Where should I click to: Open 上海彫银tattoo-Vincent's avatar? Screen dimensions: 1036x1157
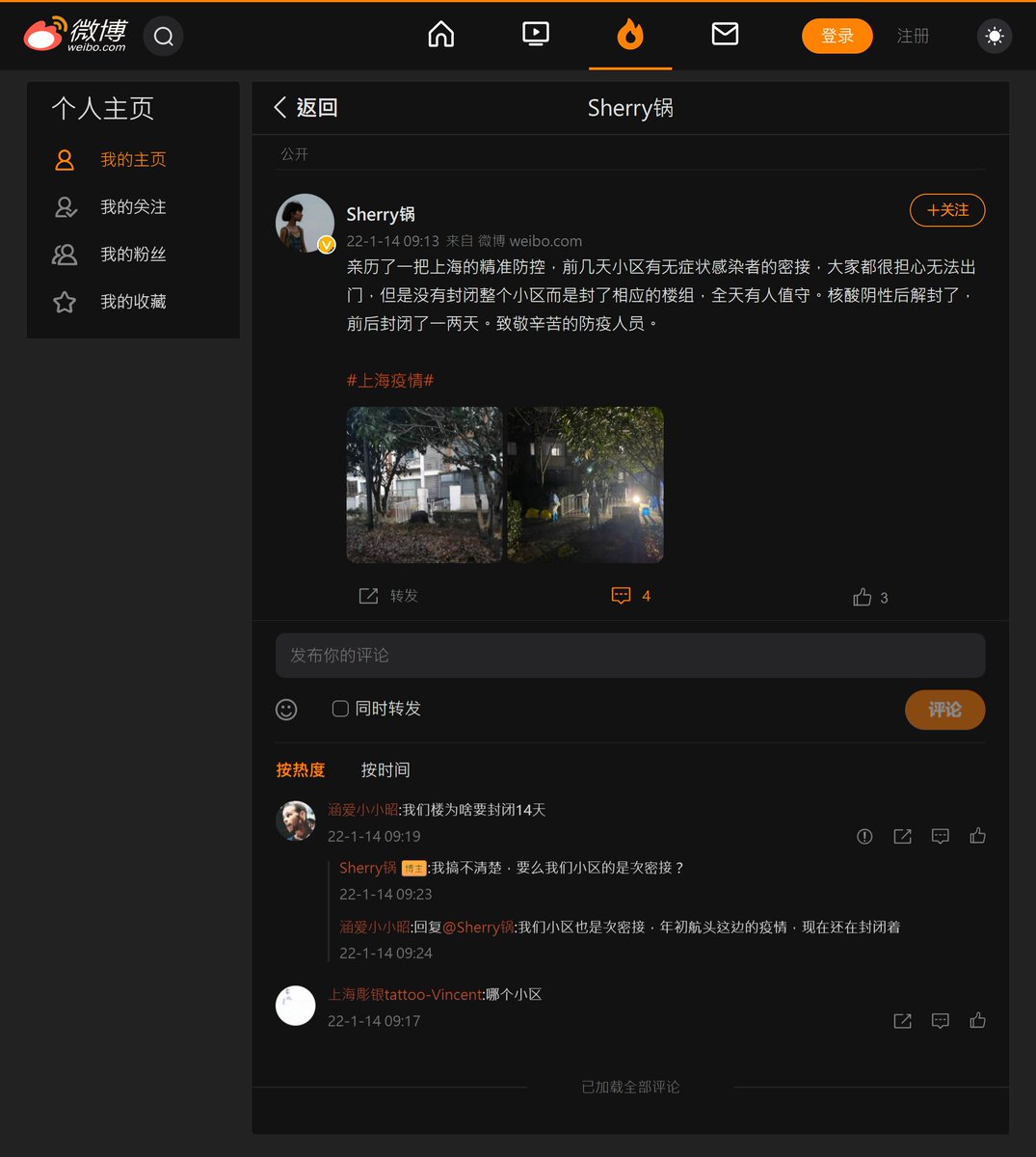(x=296, y=1006)
